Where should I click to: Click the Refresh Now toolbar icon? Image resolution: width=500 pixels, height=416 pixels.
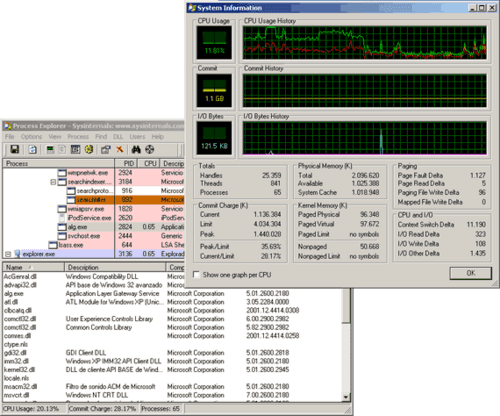pos(32,149)
